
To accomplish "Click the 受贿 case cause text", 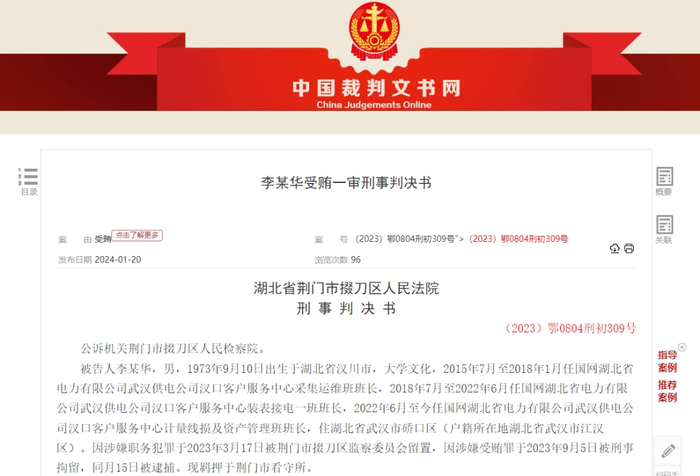I will pos(103,239).
